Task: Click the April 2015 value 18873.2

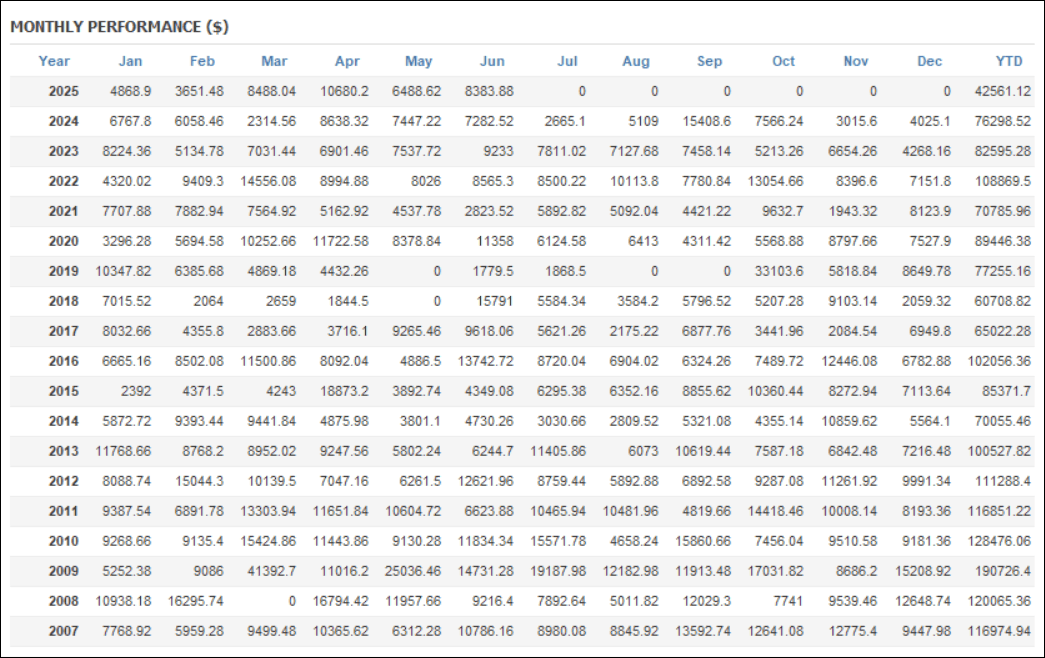Action: (x=344, y=391)
